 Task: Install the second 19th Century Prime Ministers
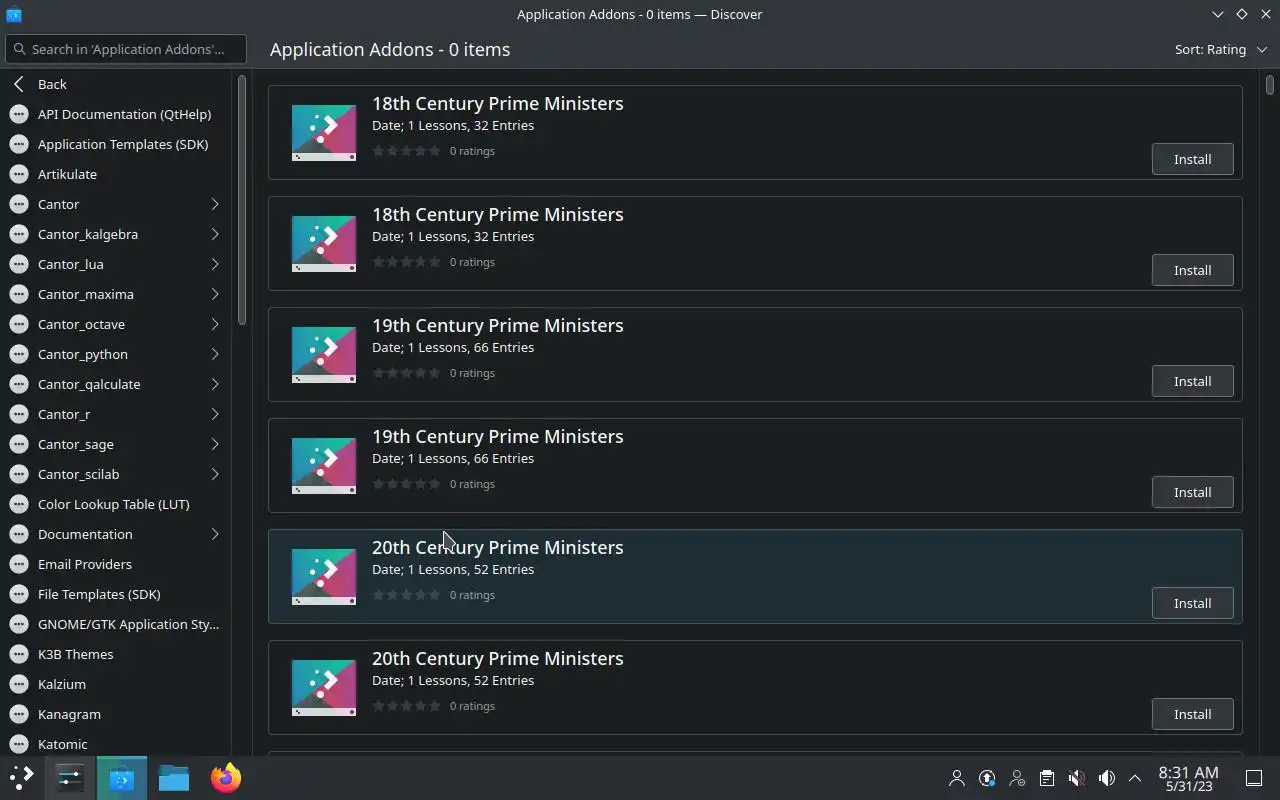point(1192,492)
